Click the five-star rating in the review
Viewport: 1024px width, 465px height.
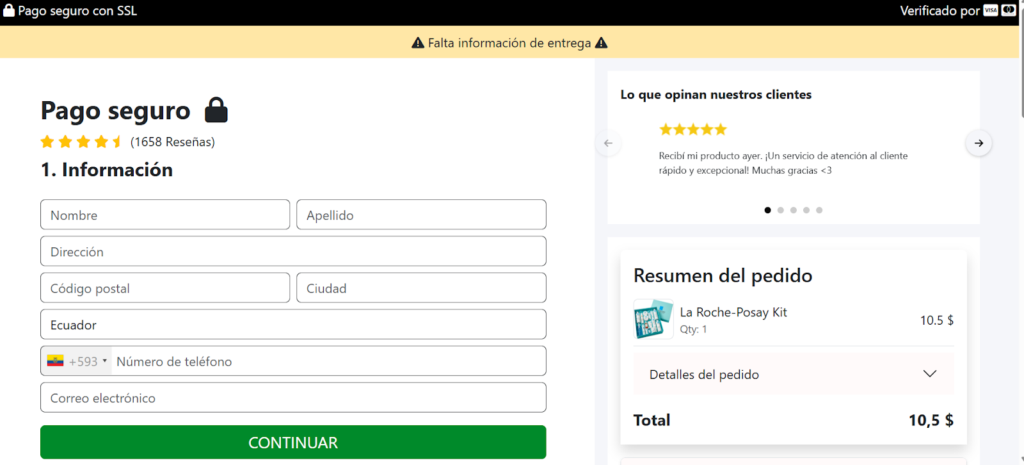tap(692, 129)
